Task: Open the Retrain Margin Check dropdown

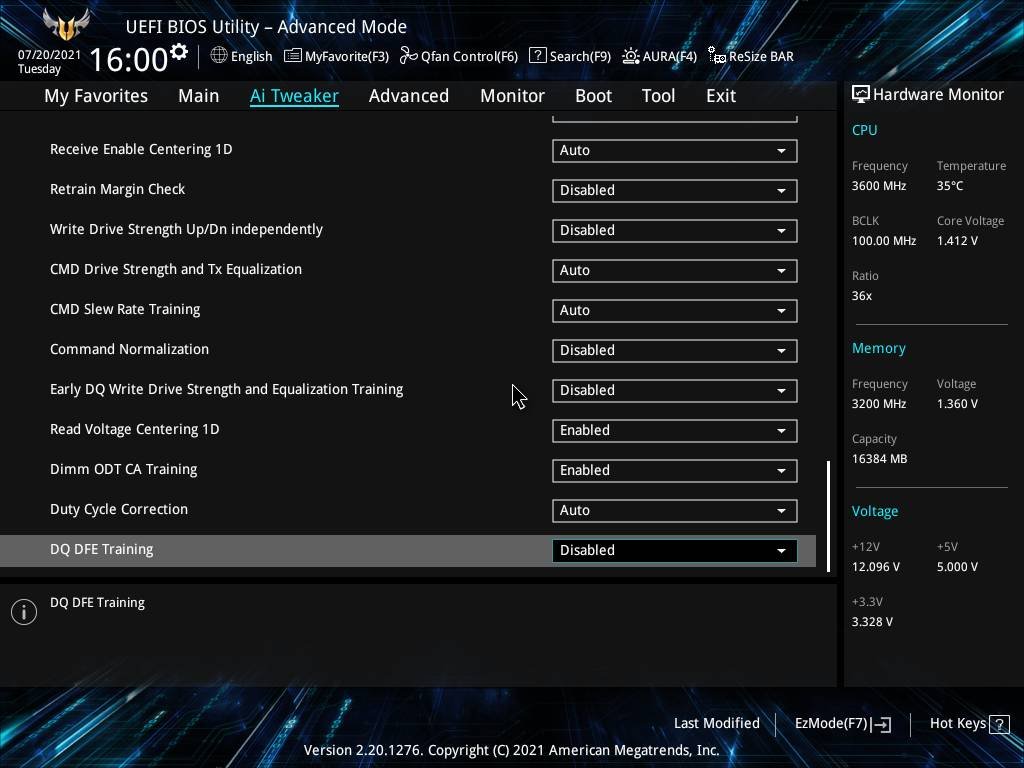Action: [674, 190]
